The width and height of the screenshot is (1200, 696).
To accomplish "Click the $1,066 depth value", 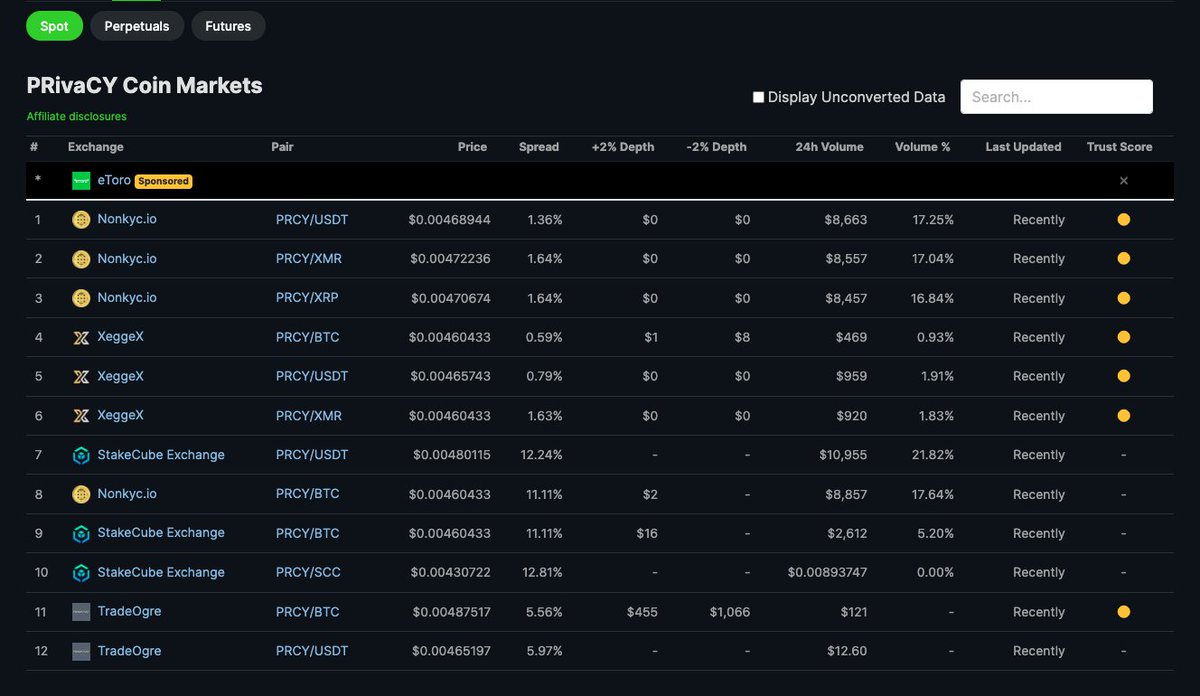I will (729, 612).
